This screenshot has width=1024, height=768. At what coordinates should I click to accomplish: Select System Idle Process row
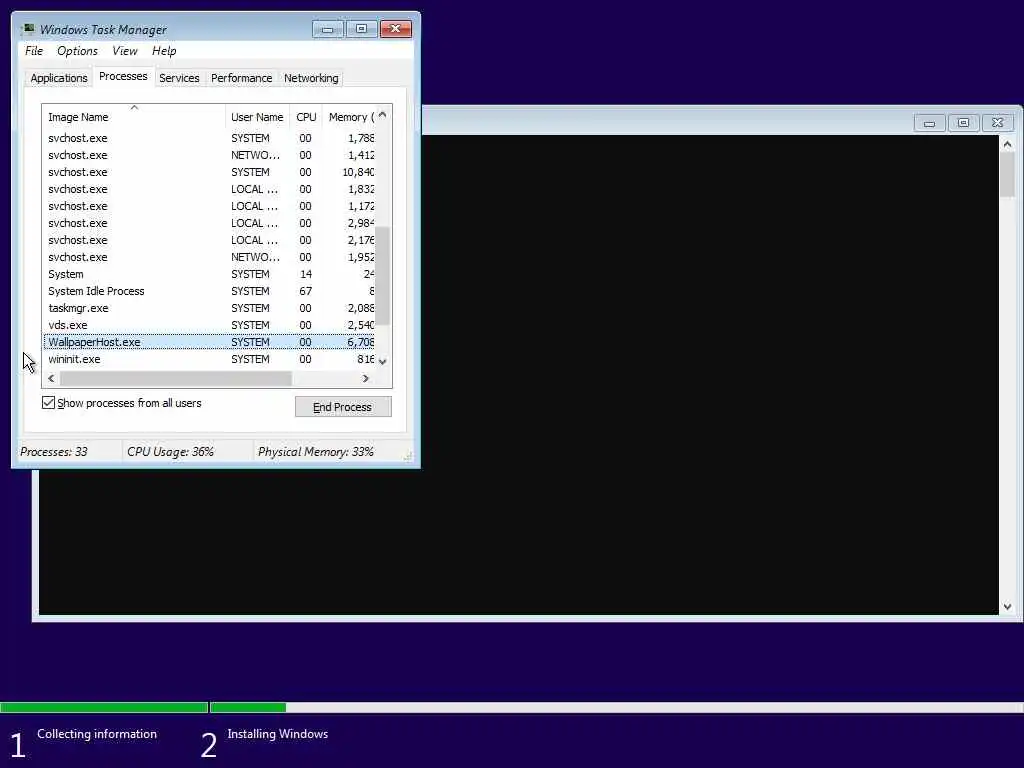tap(209, 291)
